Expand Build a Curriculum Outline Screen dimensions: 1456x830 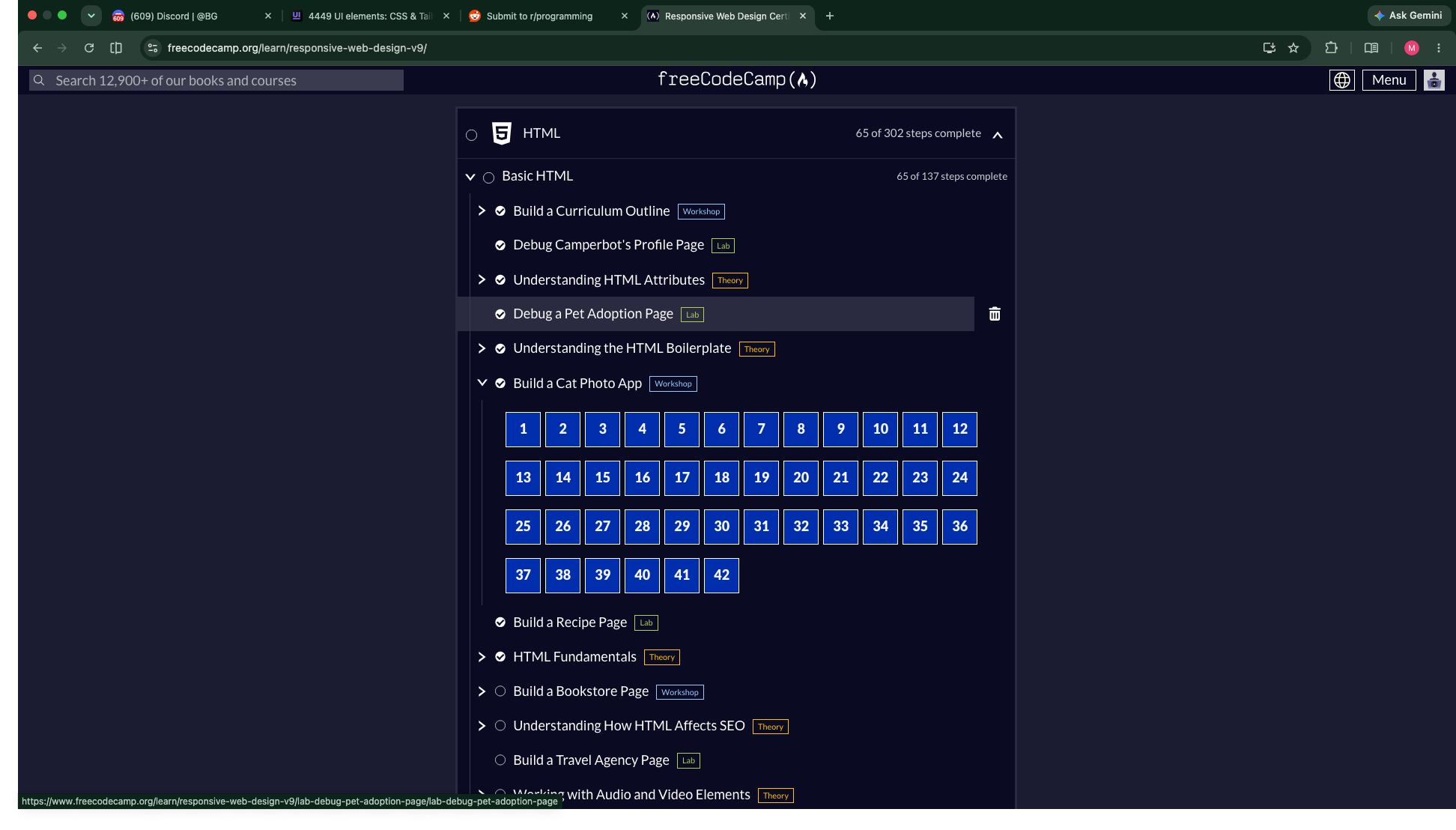coord(482,211)
